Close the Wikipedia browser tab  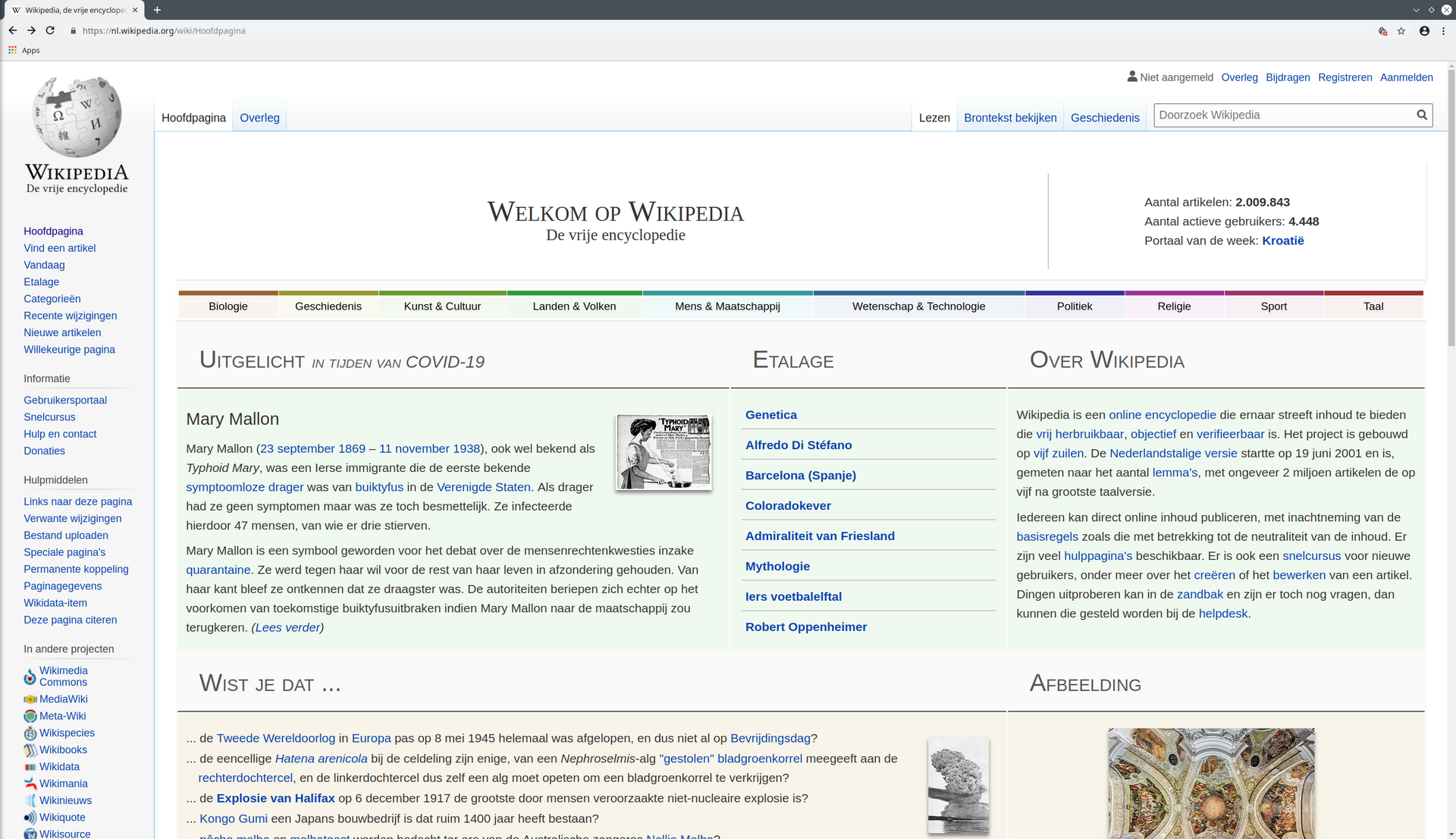[135, 10]
